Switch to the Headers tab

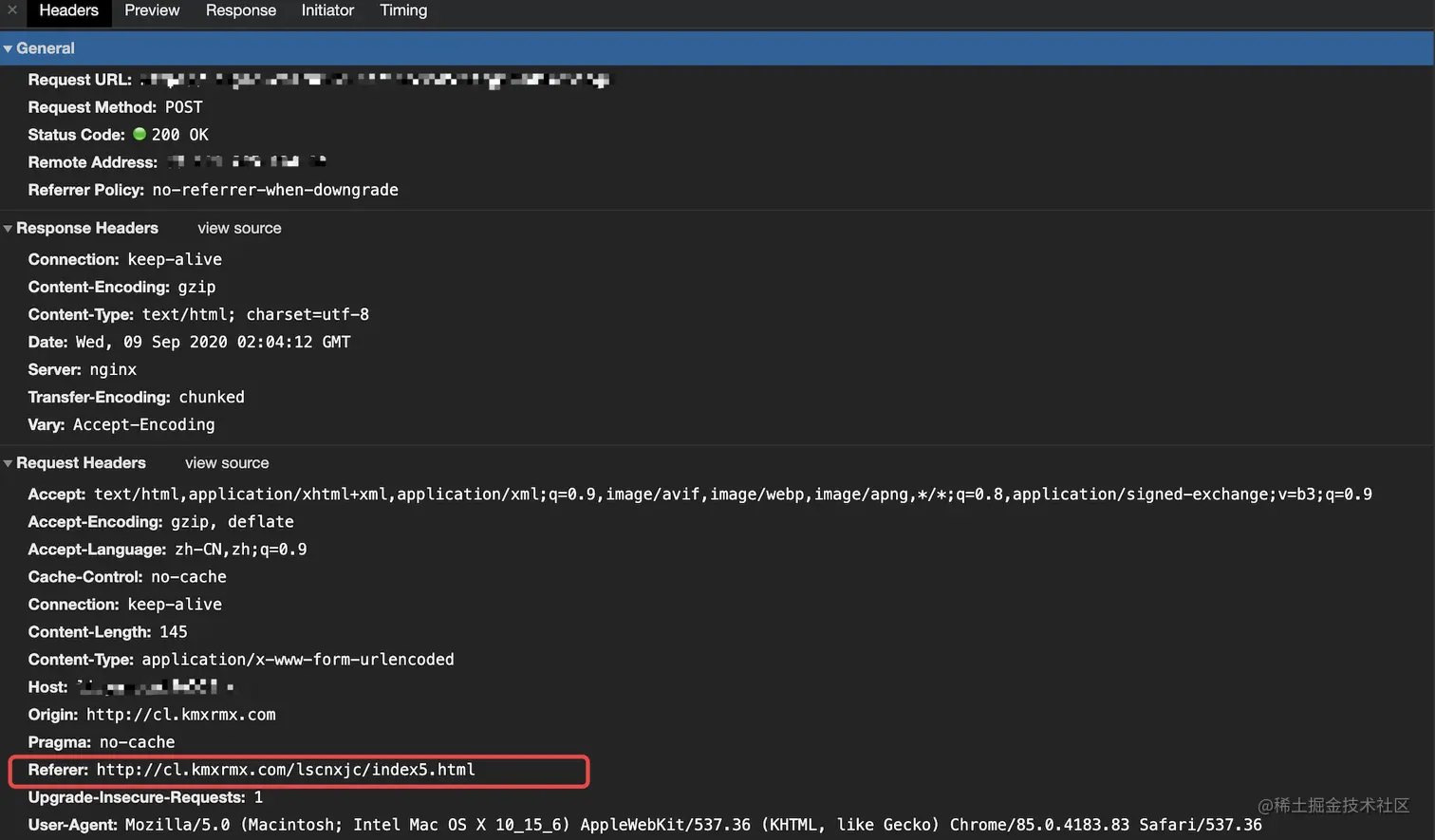pos(68,10)
